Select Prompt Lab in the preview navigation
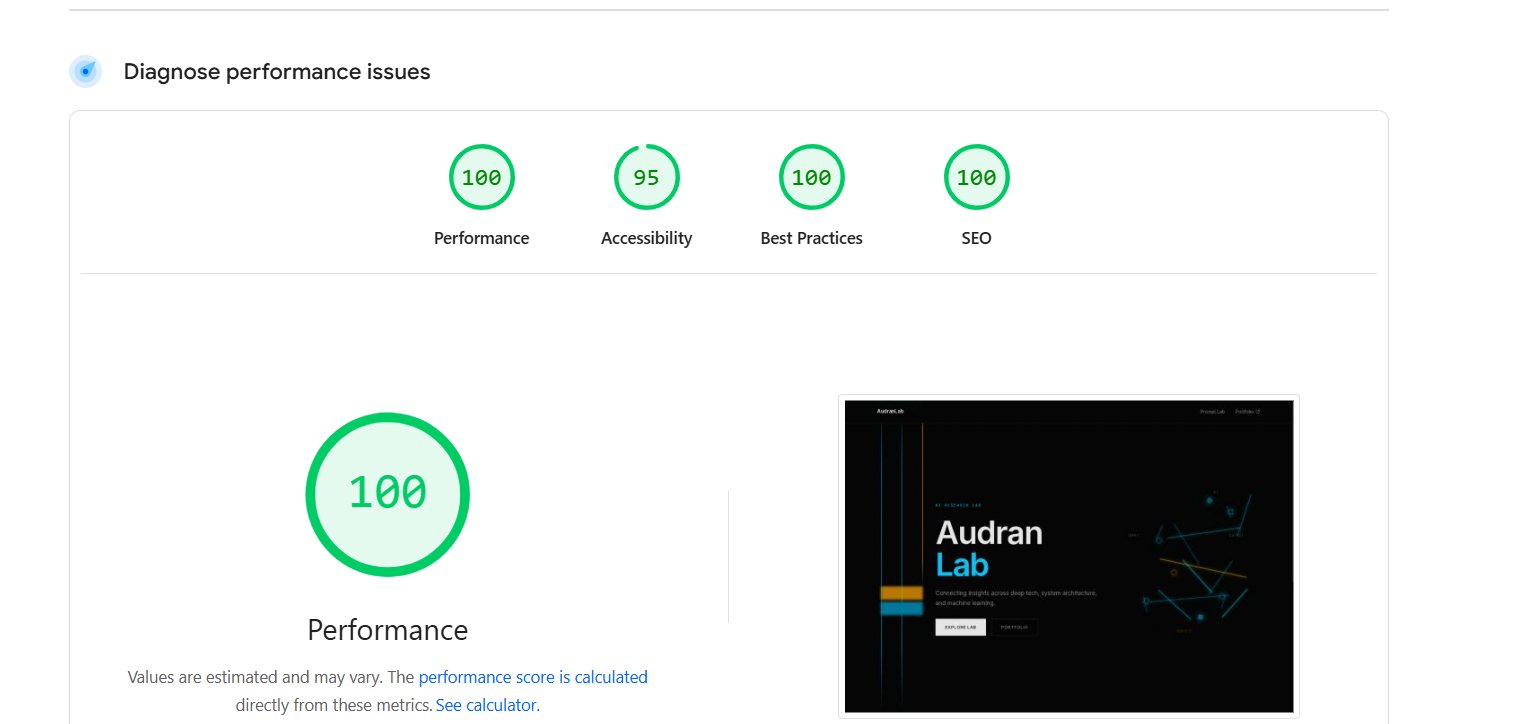Screen dimensions: 1528x724 (x=1213, y=411)
